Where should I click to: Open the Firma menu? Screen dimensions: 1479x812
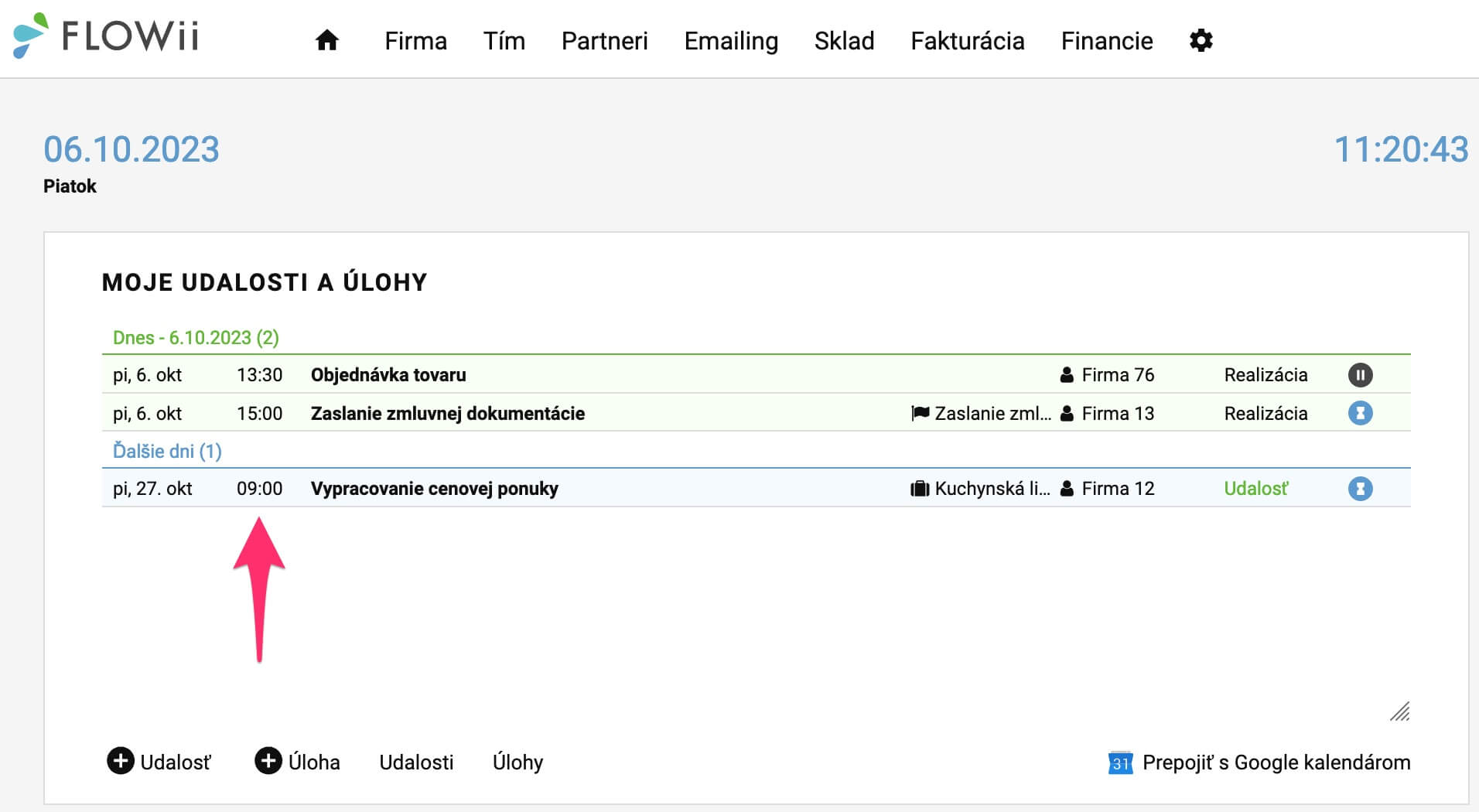[x=415, y=41]
